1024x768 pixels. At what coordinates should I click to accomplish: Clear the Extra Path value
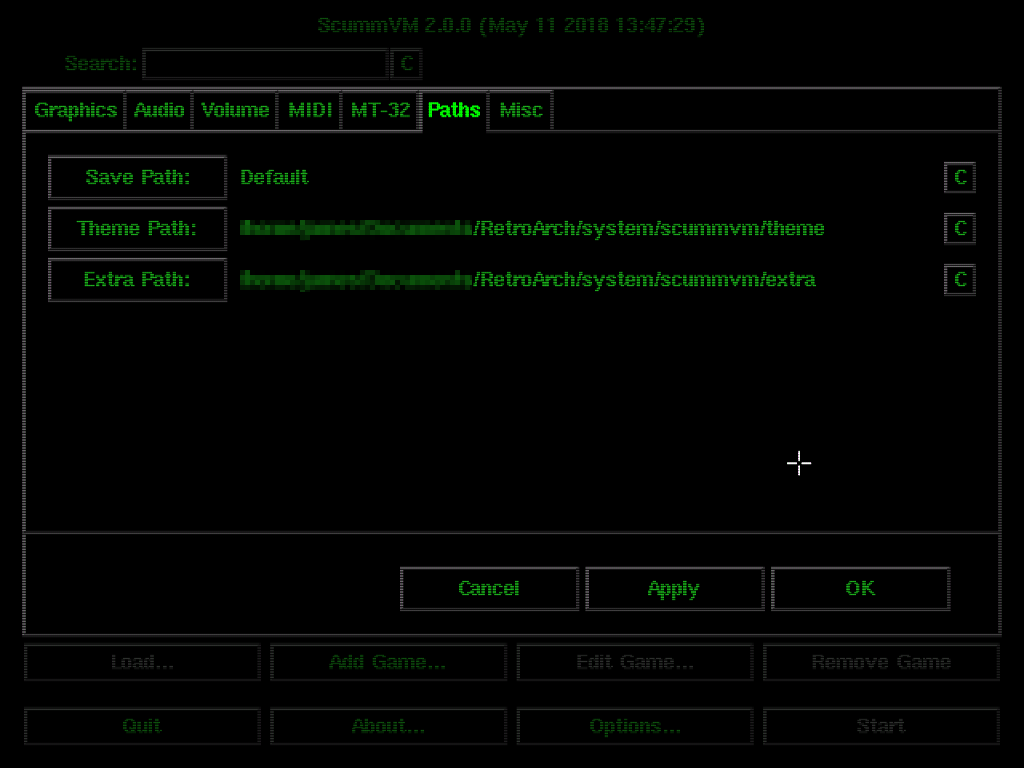click(959, 280)
